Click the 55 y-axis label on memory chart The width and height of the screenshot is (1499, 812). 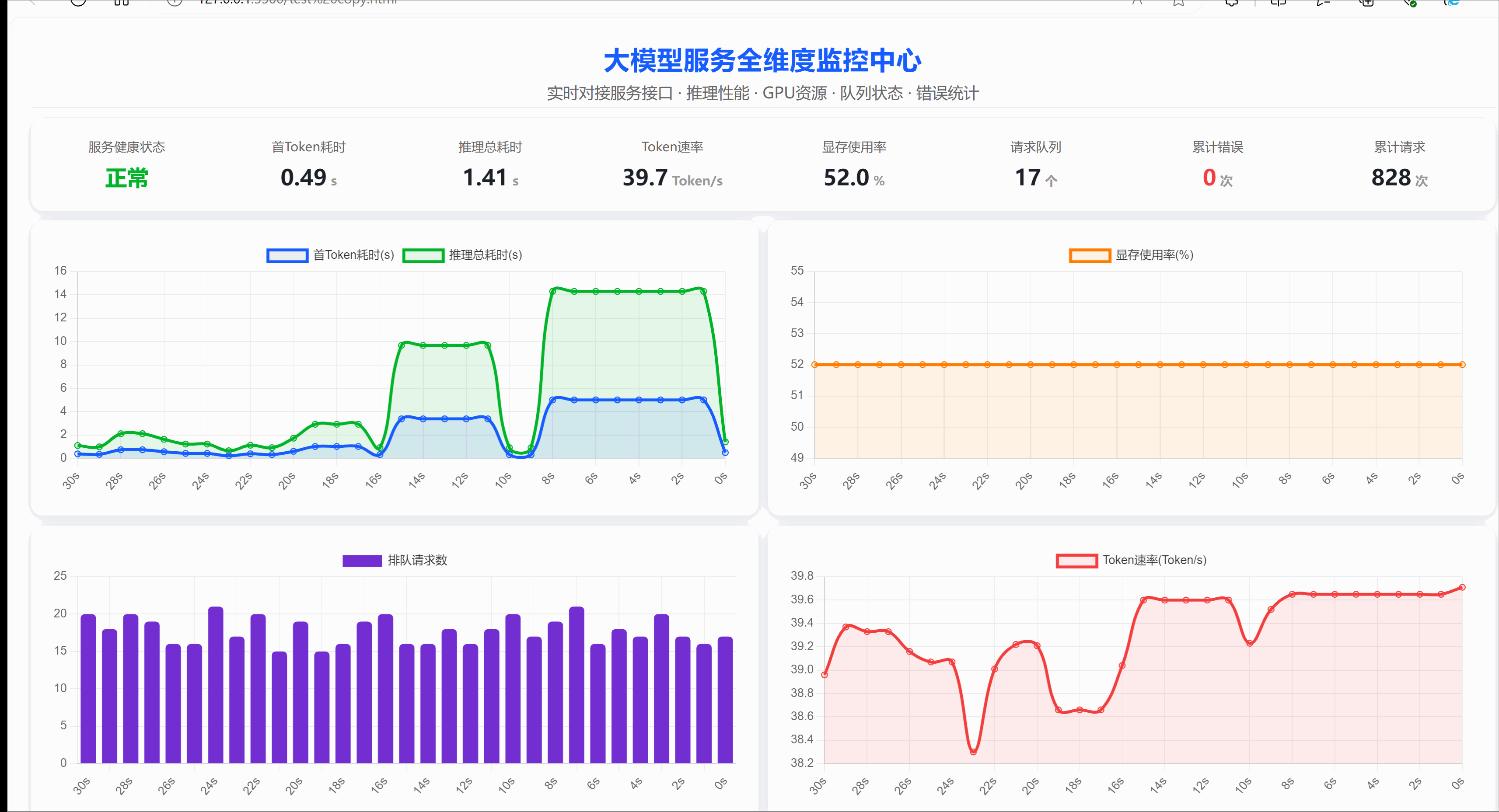[797, 271]
